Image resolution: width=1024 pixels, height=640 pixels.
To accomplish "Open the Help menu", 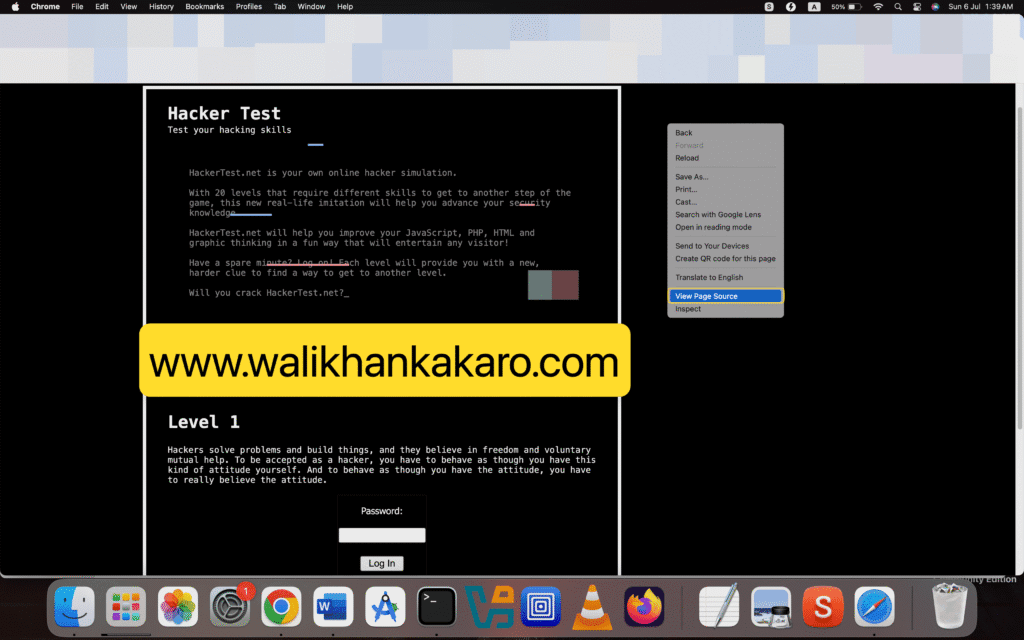I will coord(345,7).
